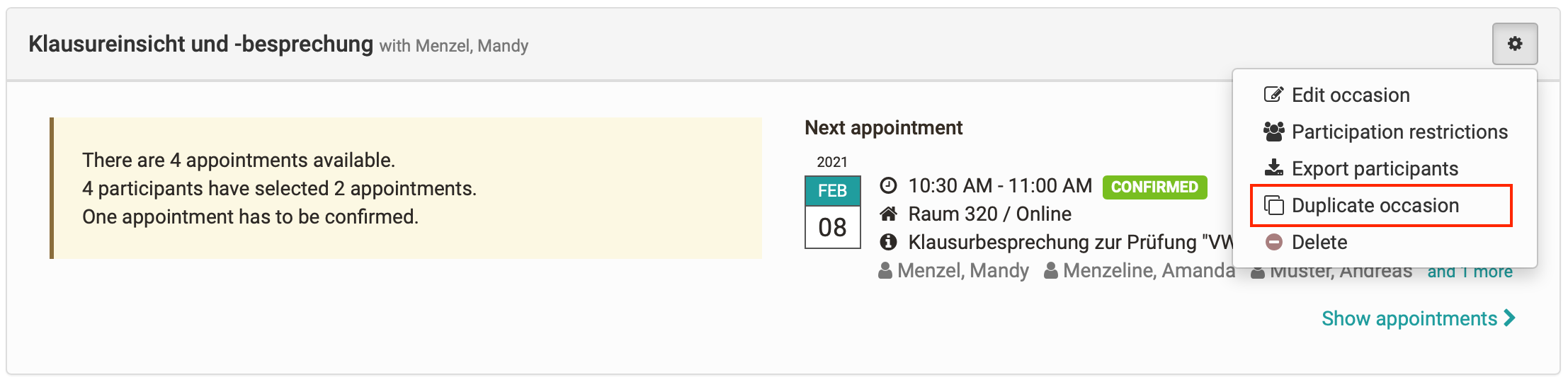Click the chevron next to Show appointments
Viewport: 1568px width, 382px height.
[1509, 318]
